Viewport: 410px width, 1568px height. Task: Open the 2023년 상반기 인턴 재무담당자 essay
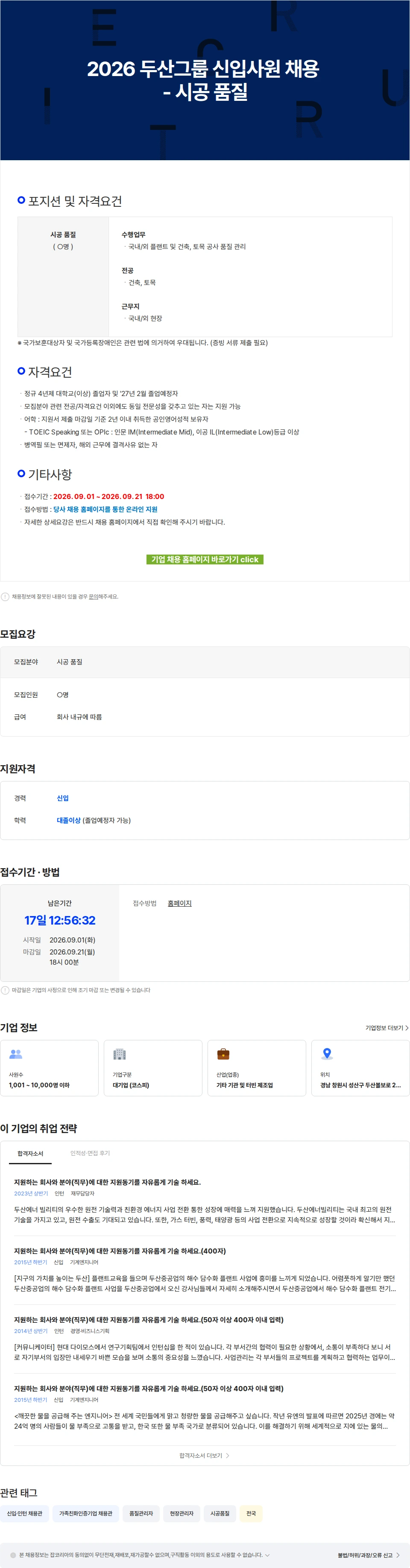pyautogui.click(x=107, y=1182)
